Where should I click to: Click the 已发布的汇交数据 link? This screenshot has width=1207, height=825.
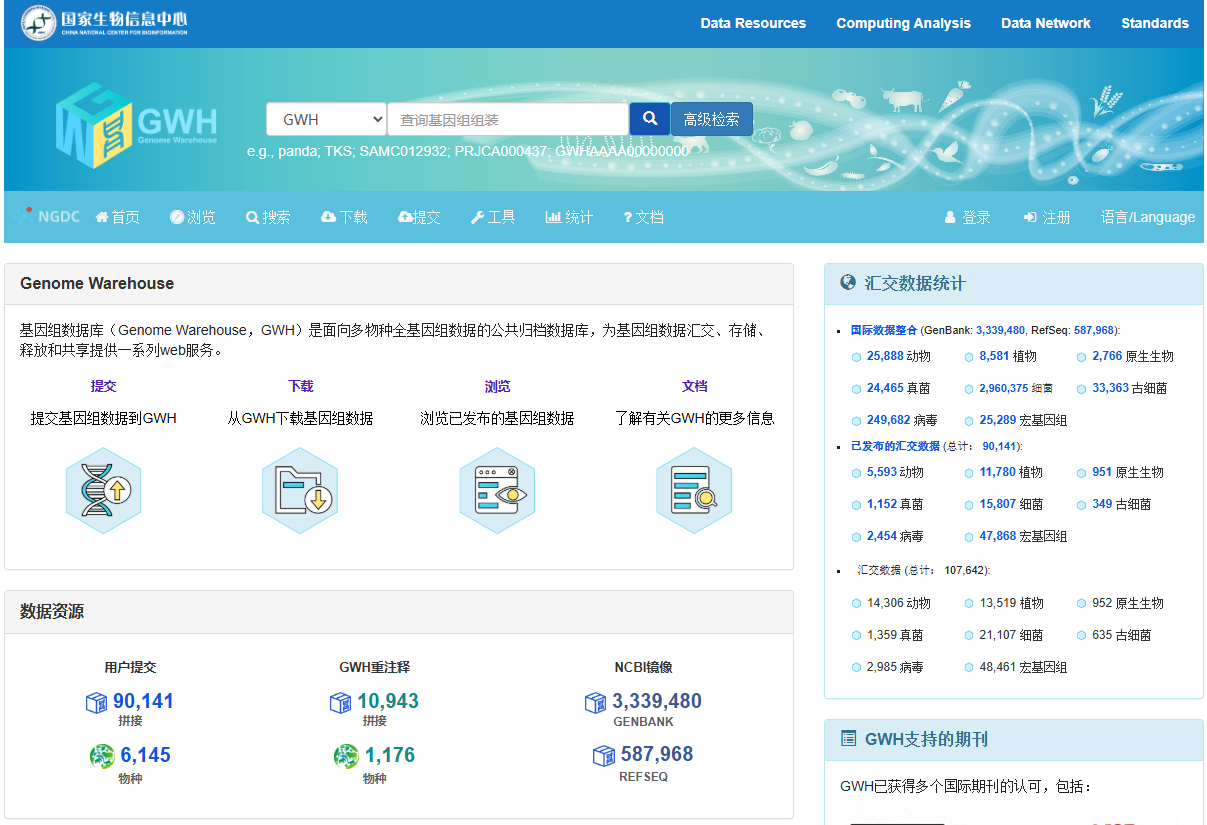point(895,446)
